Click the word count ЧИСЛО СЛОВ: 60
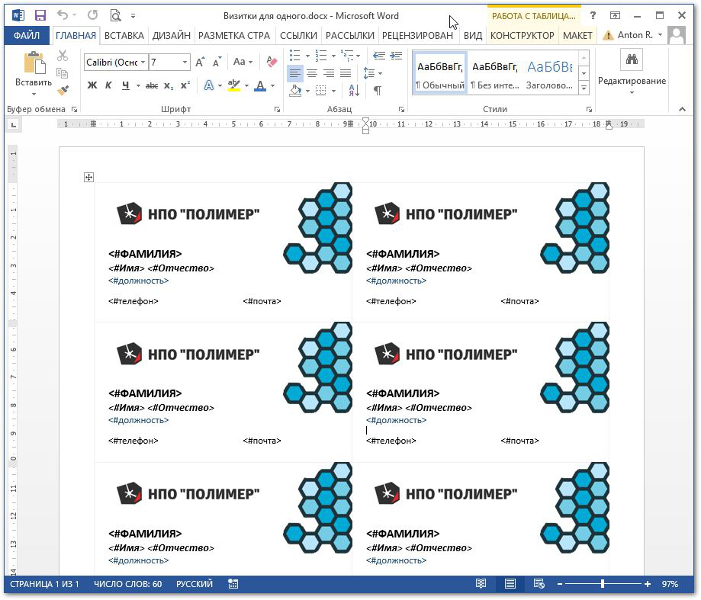 click(x=128, y=584)
